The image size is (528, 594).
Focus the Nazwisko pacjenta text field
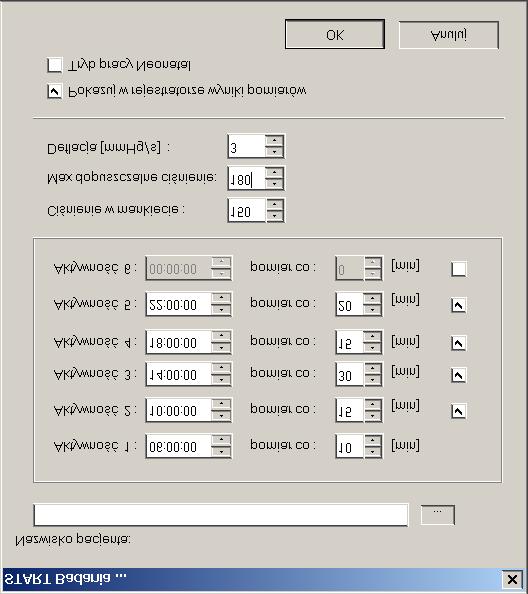click(221, 515)
